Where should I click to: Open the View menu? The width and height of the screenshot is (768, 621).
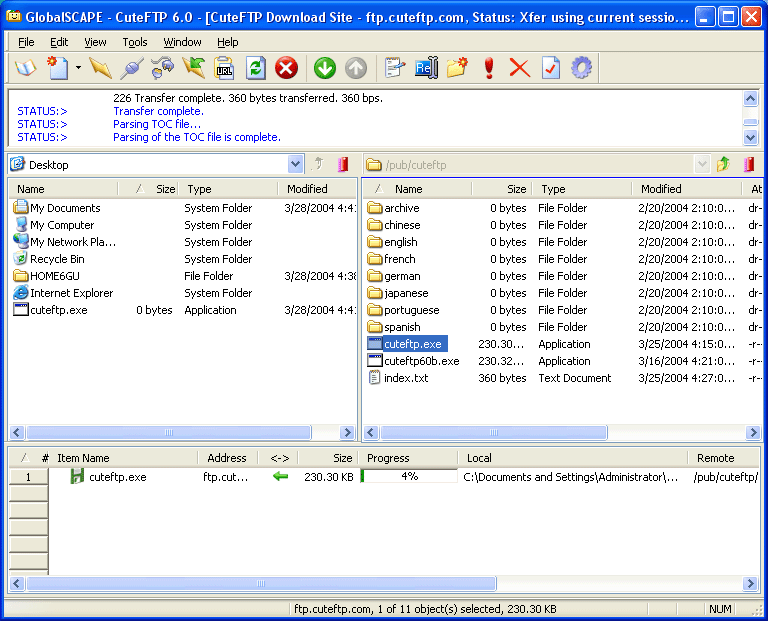pos(95,42)
